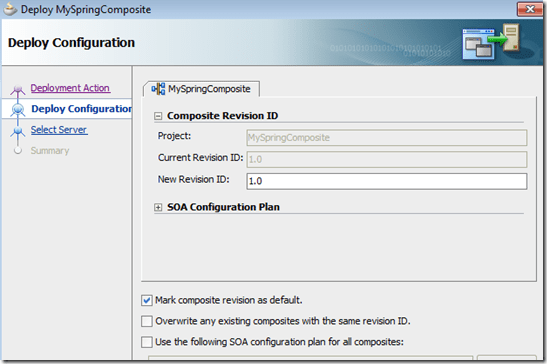Click the Project: label

tap(174, 136)
